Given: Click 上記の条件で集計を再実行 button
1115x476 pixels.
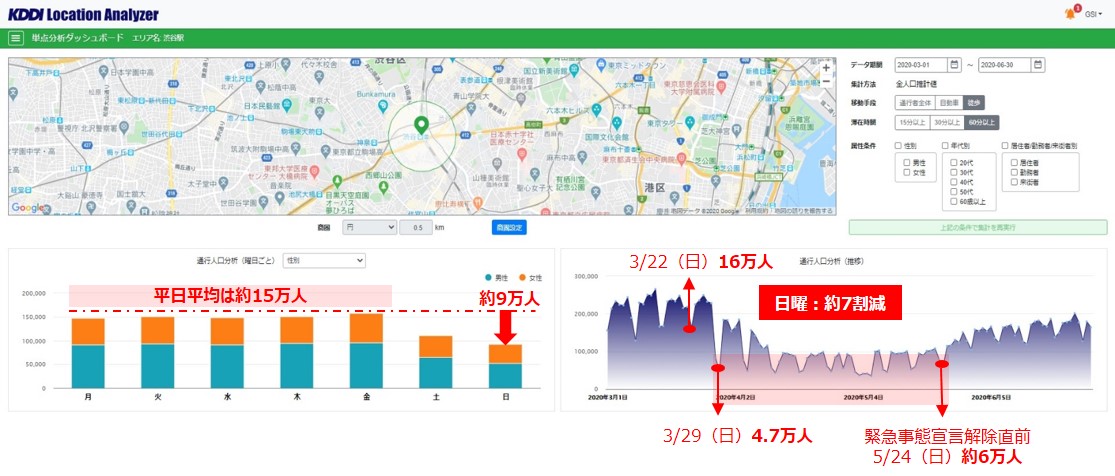Looking at the screenshot, I should point(978,228).
